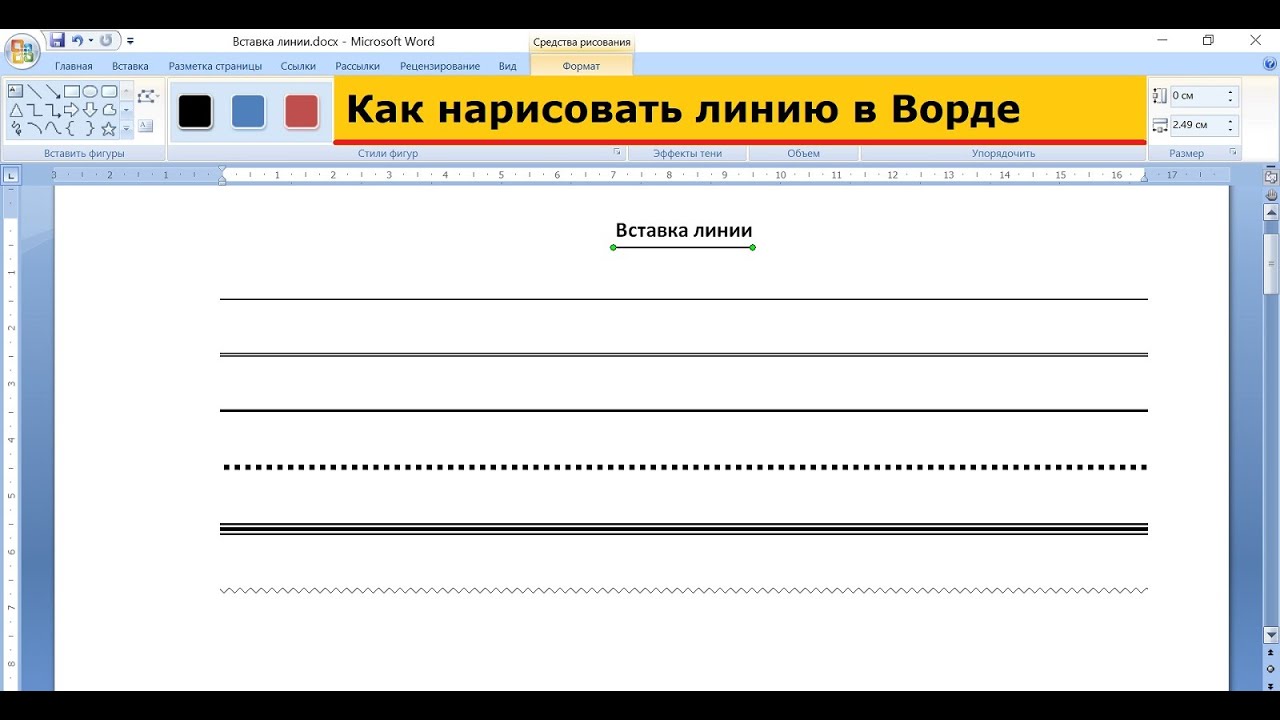This screenshot has height=720, width=1280.
Task: Select the Cloud callout shape
Action: pyautogui.click(x=109, y=110)
